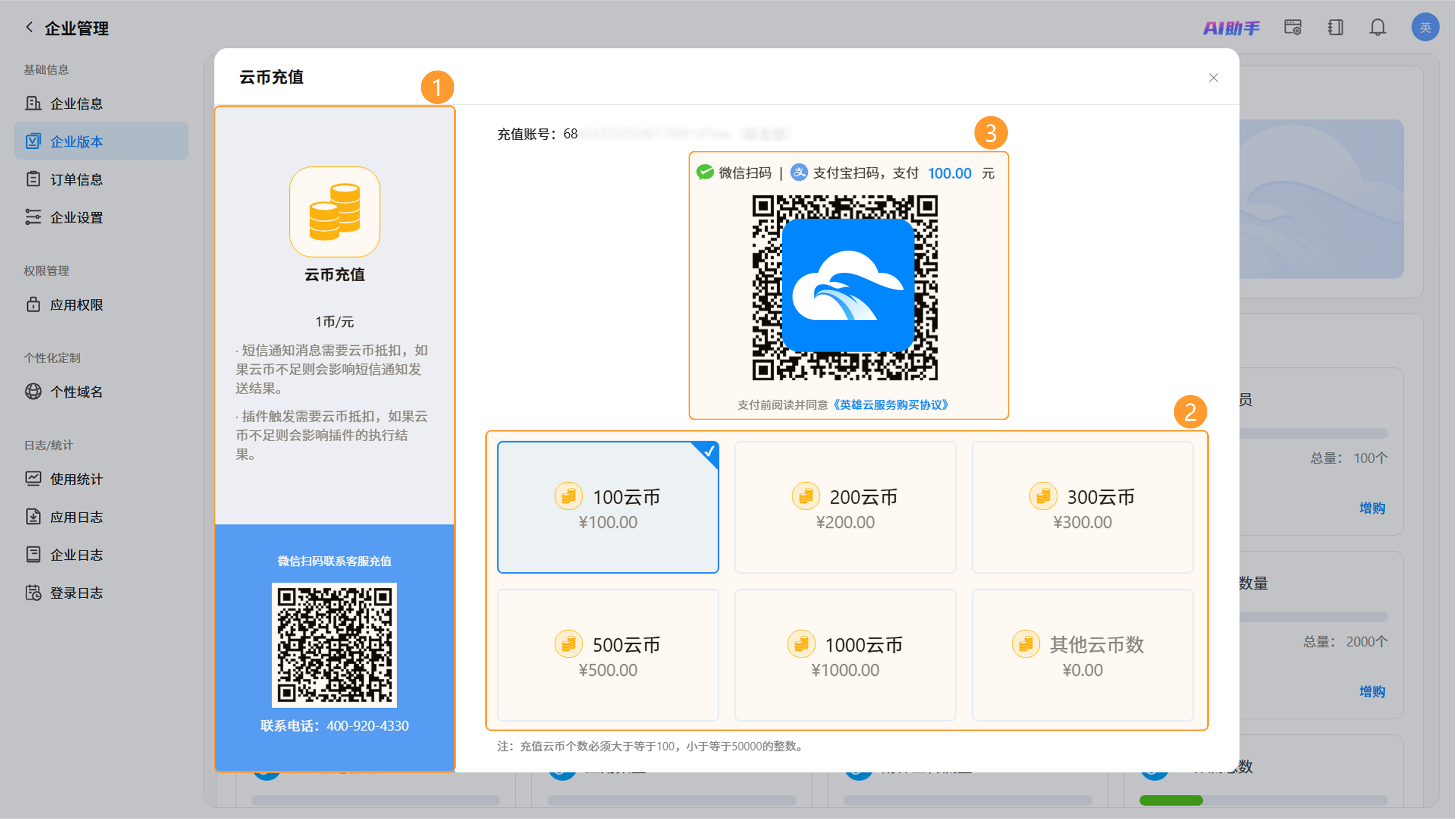
Task: Click the 充值账号 field text
Action: 643,134
